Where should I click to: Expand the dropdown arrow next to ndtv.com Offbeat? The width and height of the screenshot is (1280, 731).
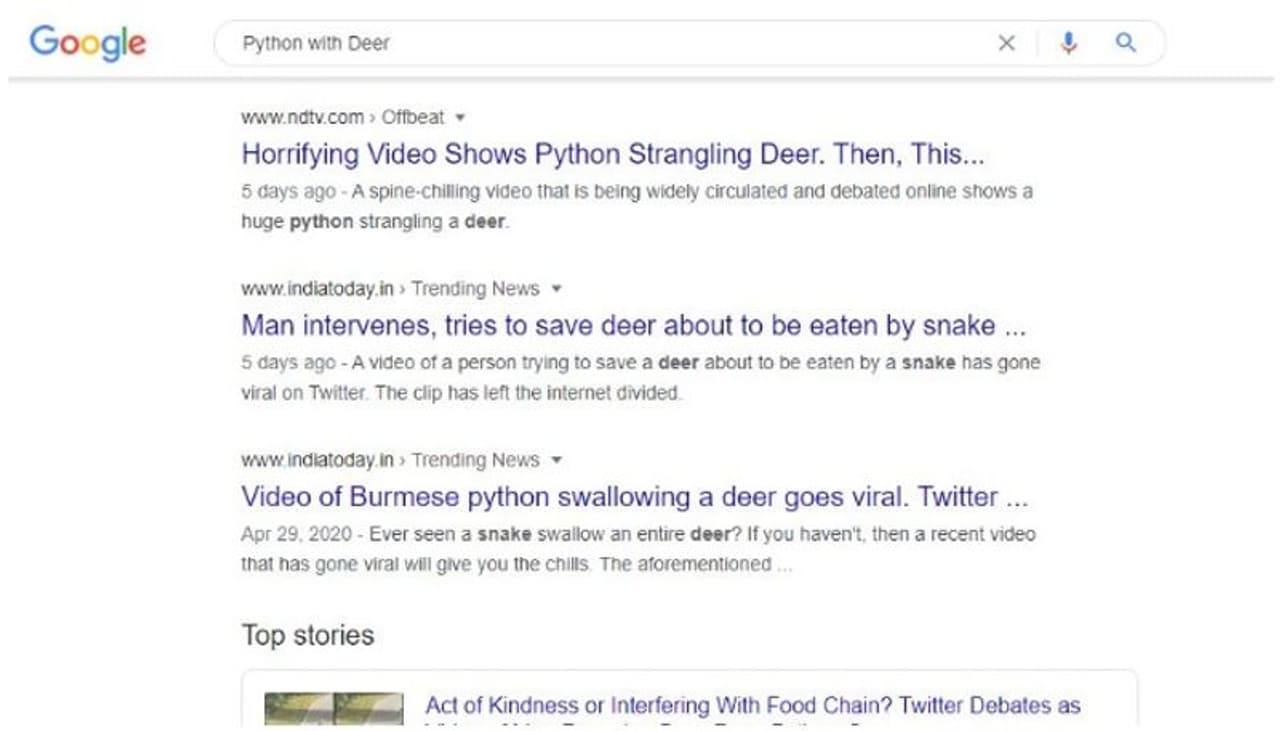point(460,118)
